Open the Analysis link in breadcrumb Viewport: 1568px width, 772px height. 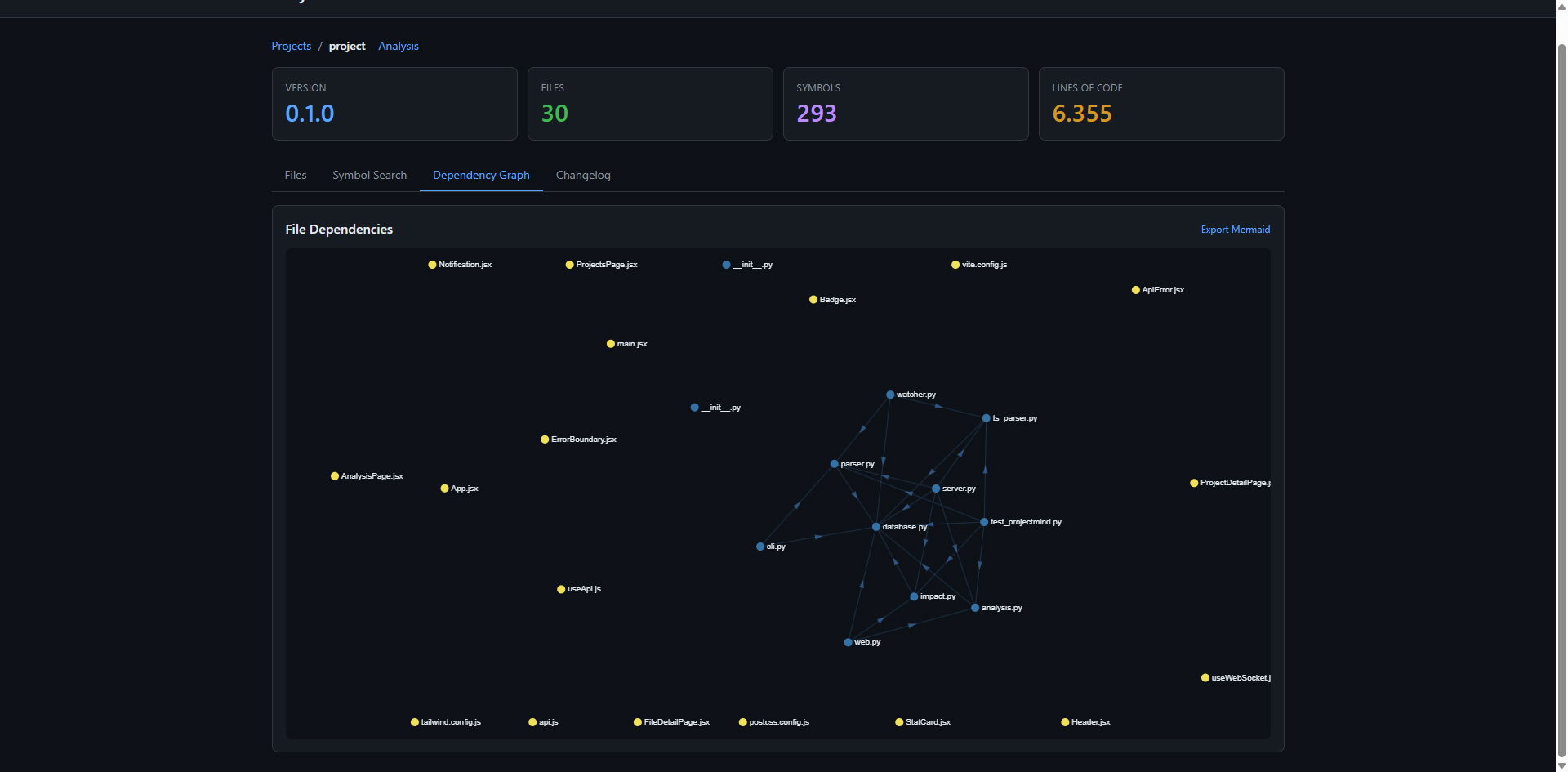tap(398, 47)
